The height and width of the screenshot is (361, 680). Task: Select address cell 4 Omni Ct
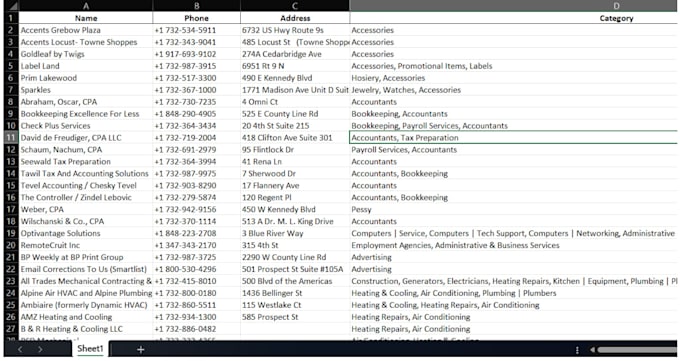295,102
